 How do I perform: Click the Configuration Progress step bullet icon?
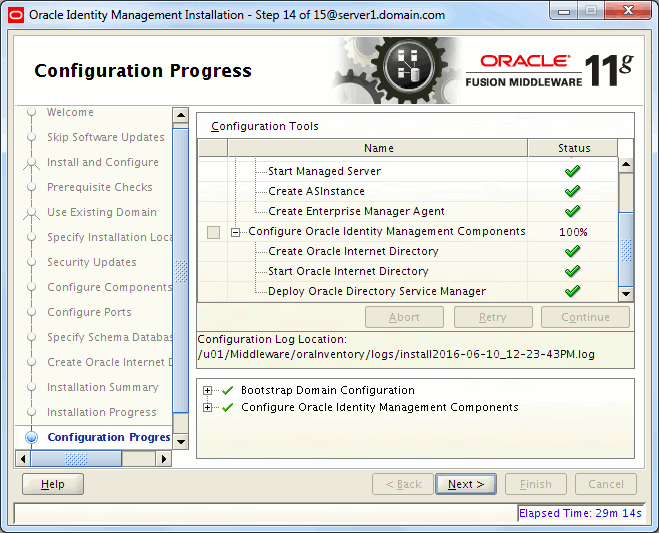(x=31, y=437)
